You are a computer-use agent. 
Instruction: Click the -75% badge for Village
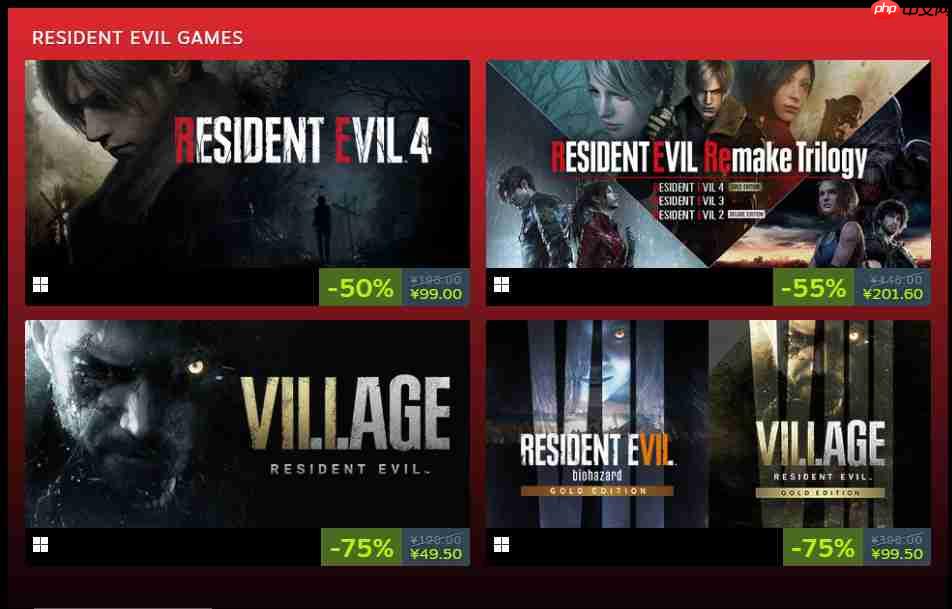coord(361,547)
